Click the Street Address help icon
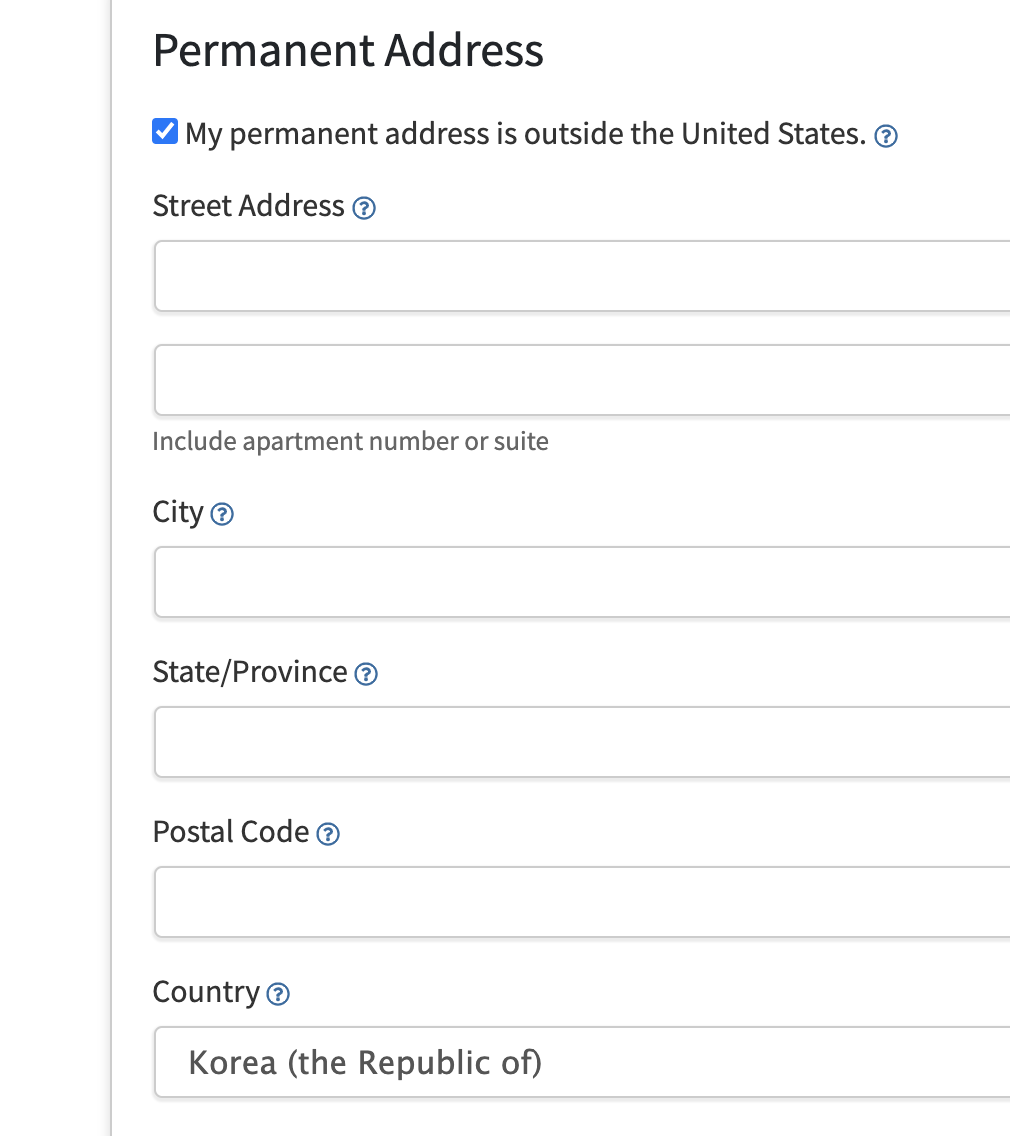Image resolution: width=1010 pixels, height=1136 pixels. click(x=365, y=208)
